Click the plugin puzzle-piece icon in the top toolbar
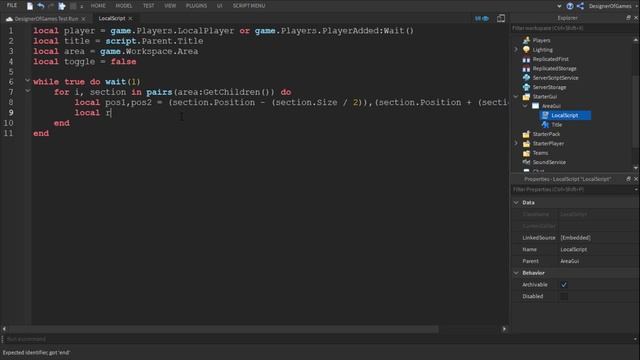 pos(62,6)
